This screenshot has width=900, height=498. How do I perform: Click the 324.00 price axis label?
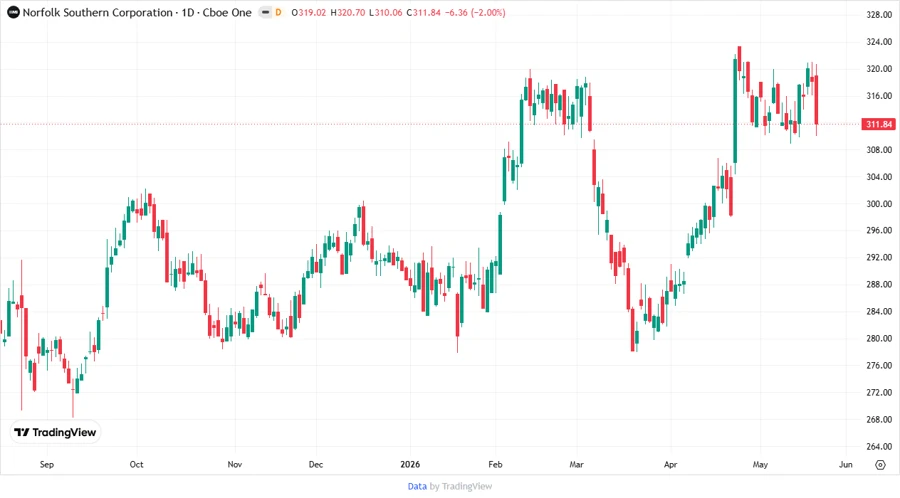coord(879,42)
